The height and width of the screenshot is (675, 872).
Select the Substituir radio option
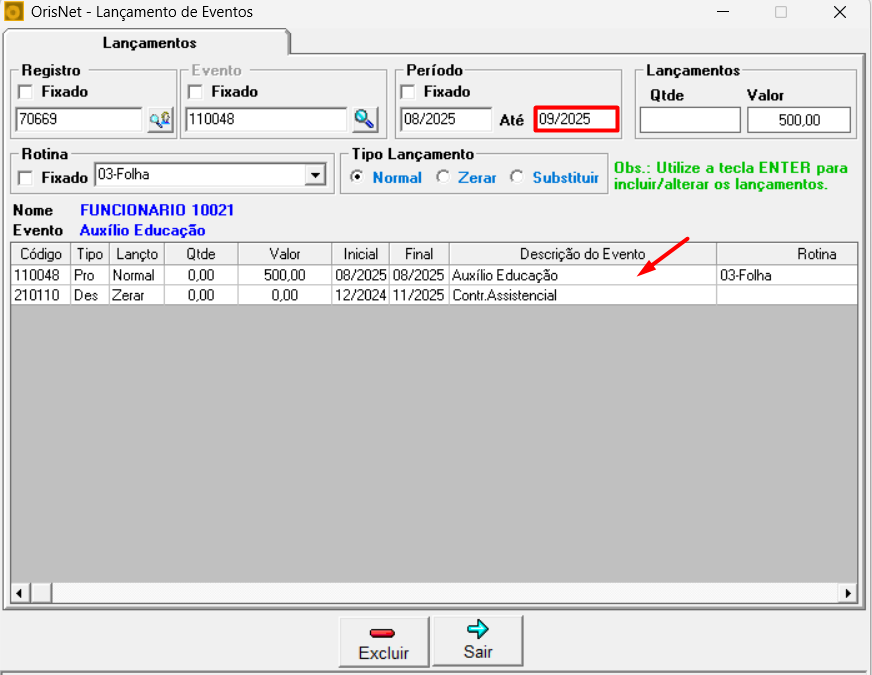click(x=516, y=177)
